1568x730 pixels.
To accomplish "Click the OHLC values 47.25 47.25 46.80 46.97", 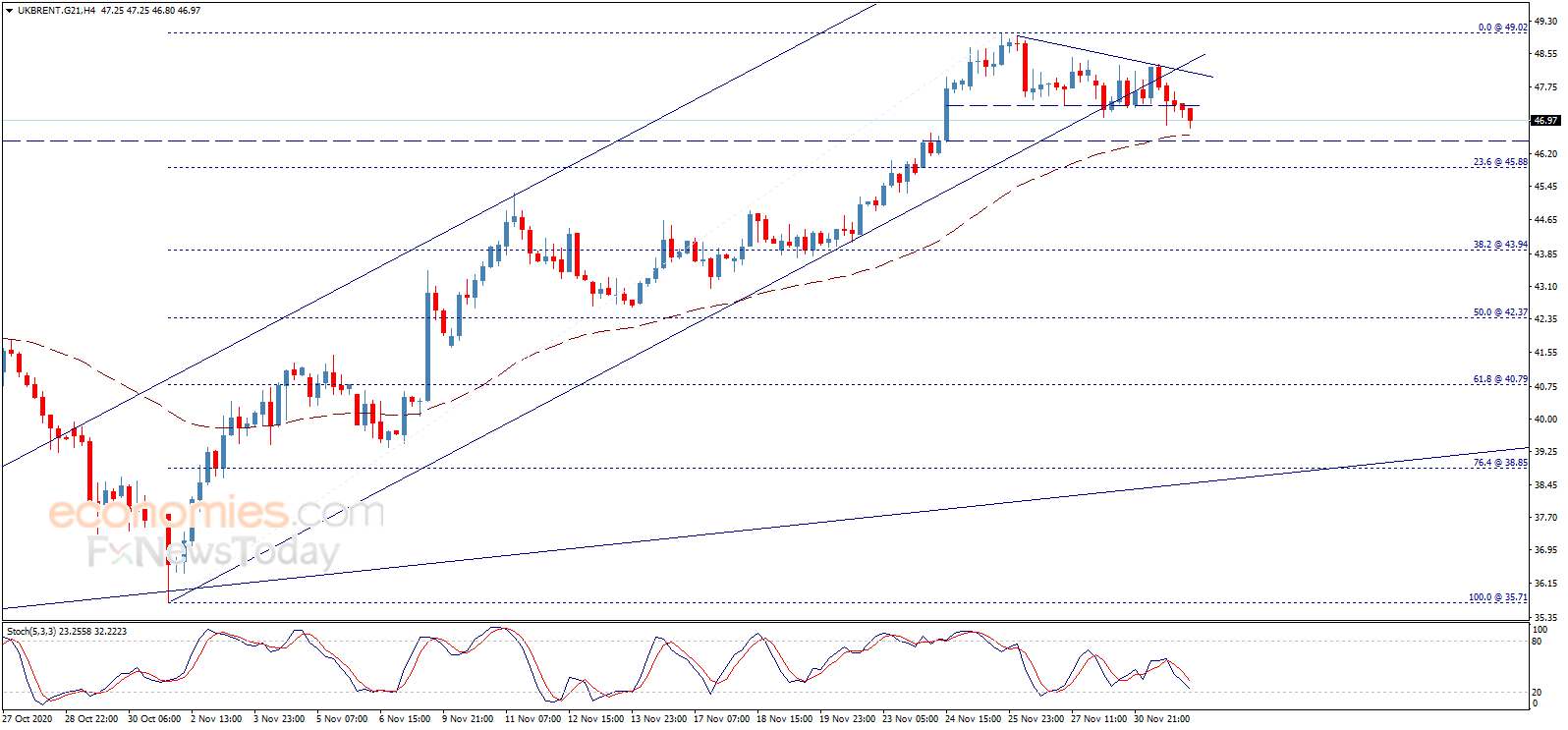I will point(151,11).
